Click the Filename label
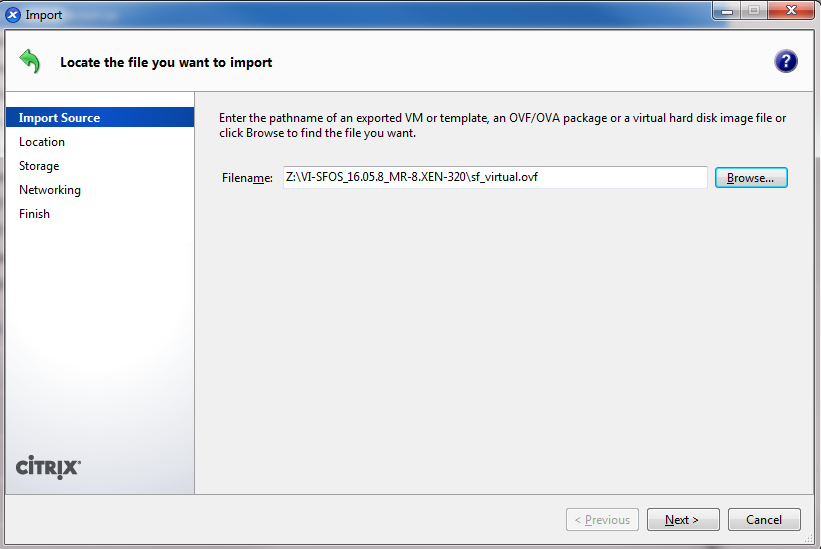Viewport: 821px width, 549px height. point(247,178)
